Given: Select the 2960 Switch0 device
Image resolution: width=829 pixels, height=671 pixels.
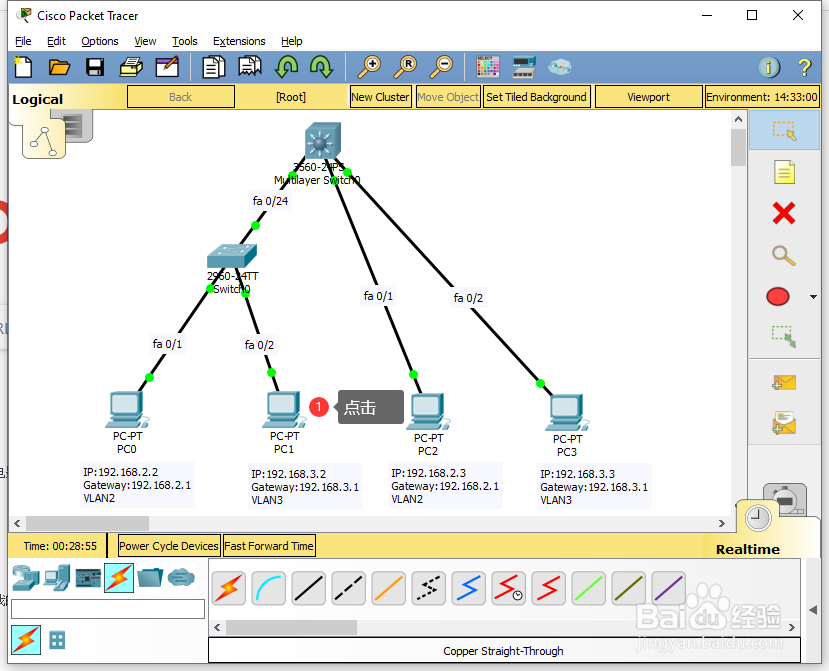Looking at the screenshot, I should (232, 255).
